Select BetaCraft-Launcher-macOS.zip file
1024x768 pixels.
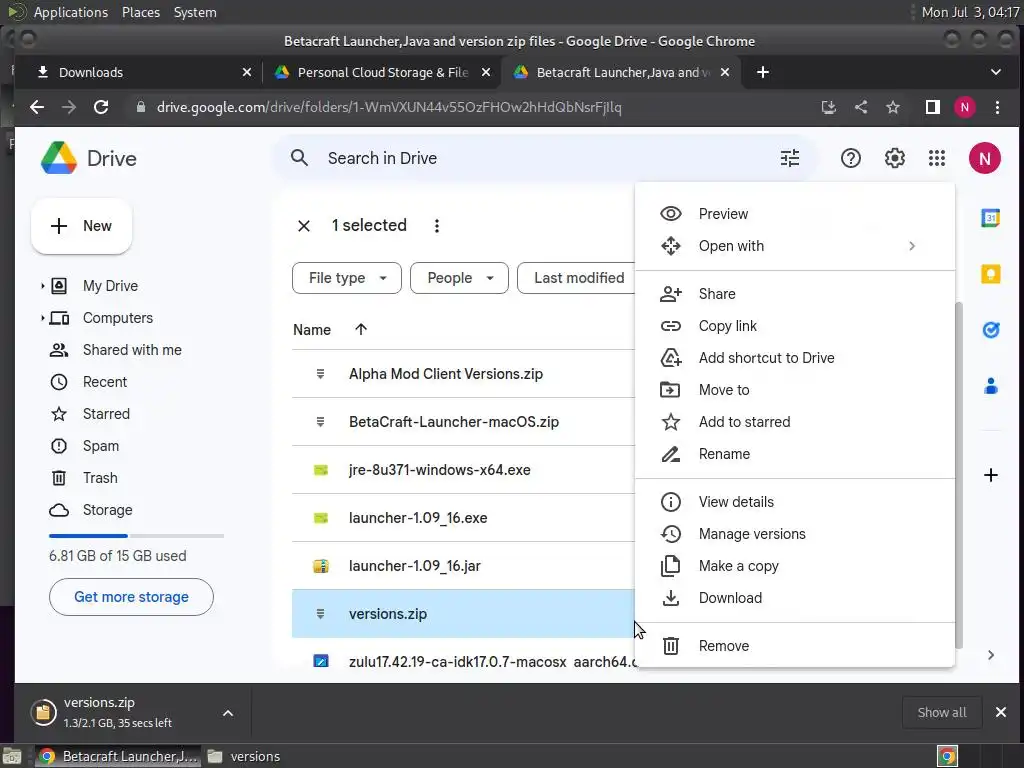[463, 422]
